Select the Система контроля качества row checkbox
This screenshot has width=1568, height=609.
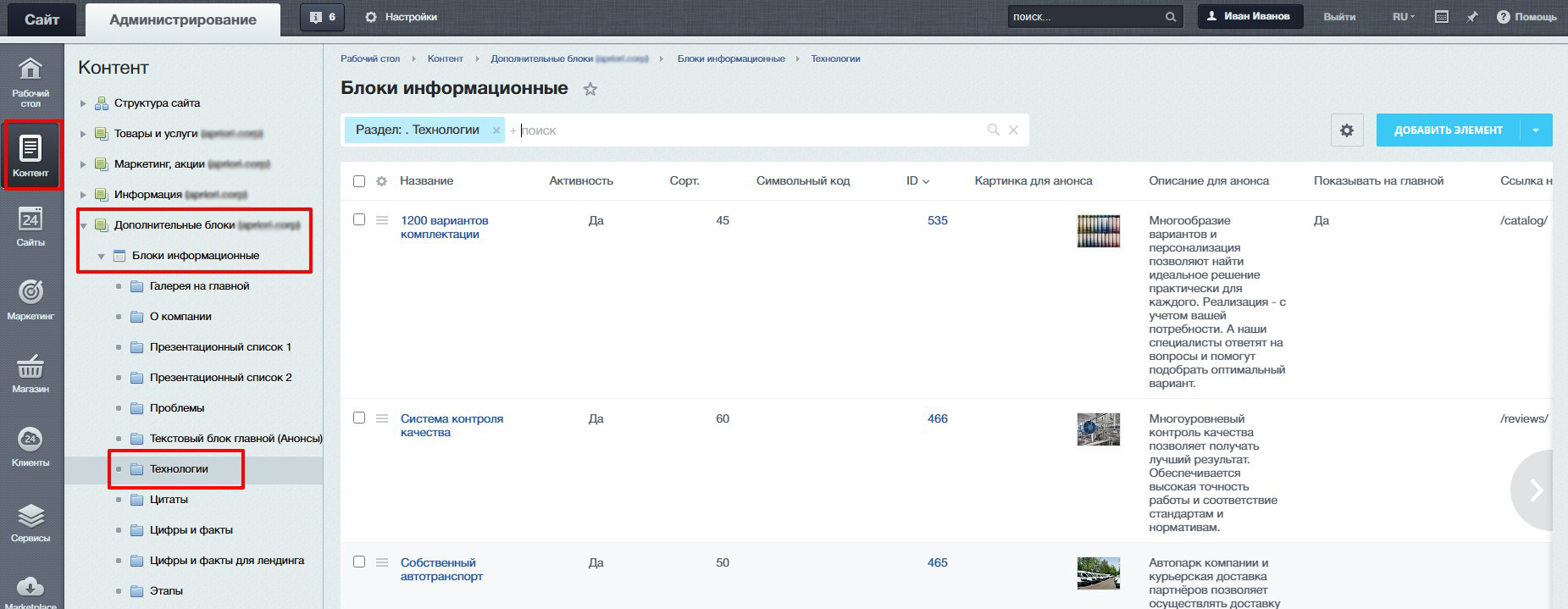click(359, 418)
